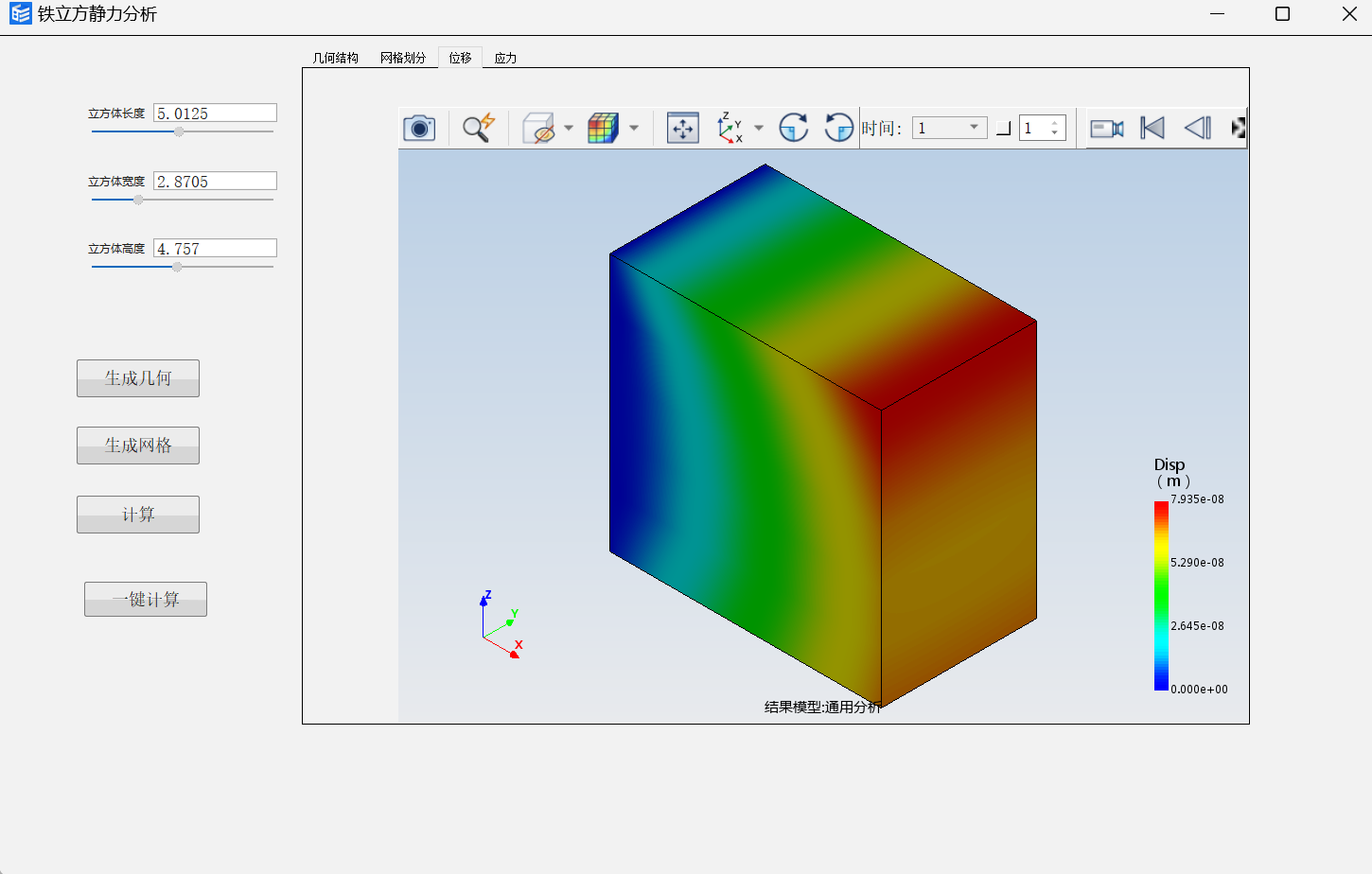Open the 应力 tab
This screenshot has height=874, width=1372.
[505, 58]
